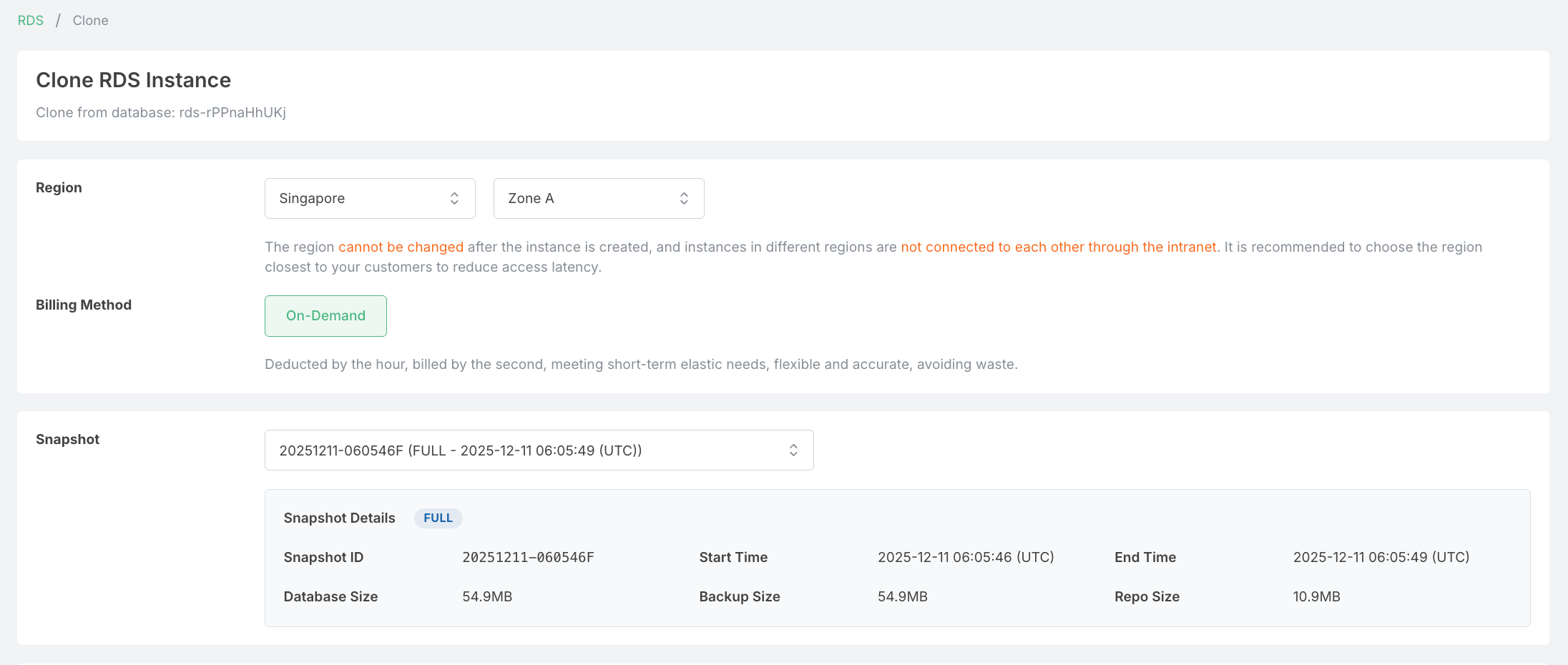The image size is (1568, 665).
Task: Click the RDS breadcrumb link
Action: [30, 21]
